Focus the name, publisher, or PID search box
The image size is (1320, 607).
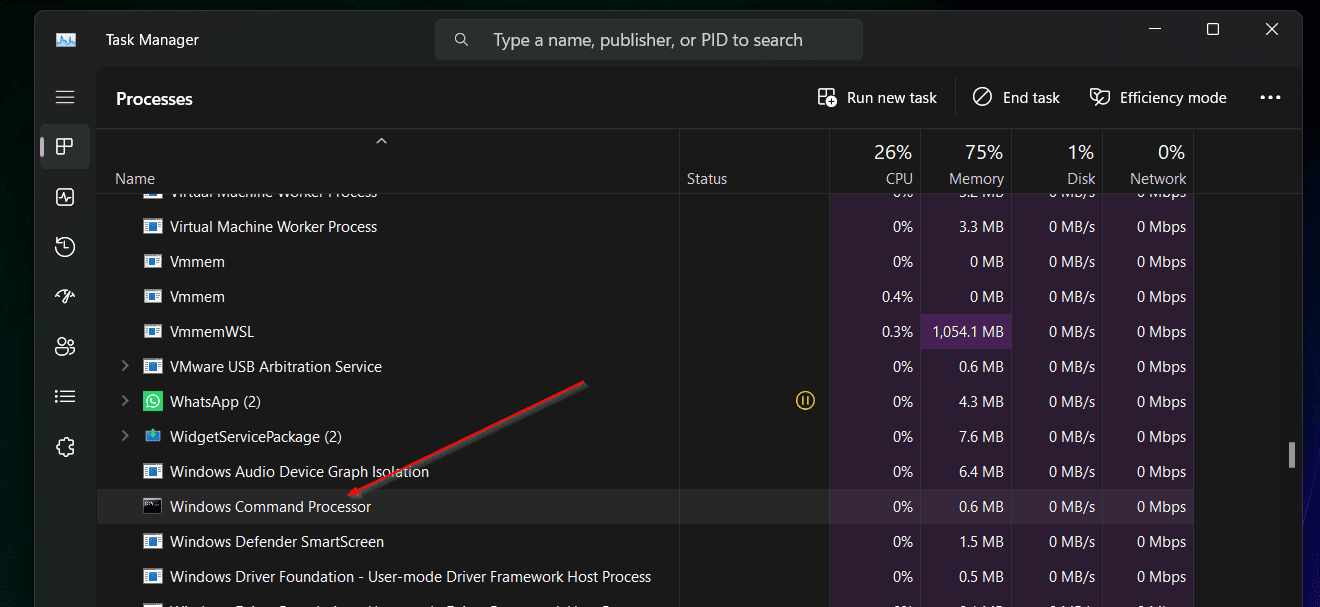649,40
